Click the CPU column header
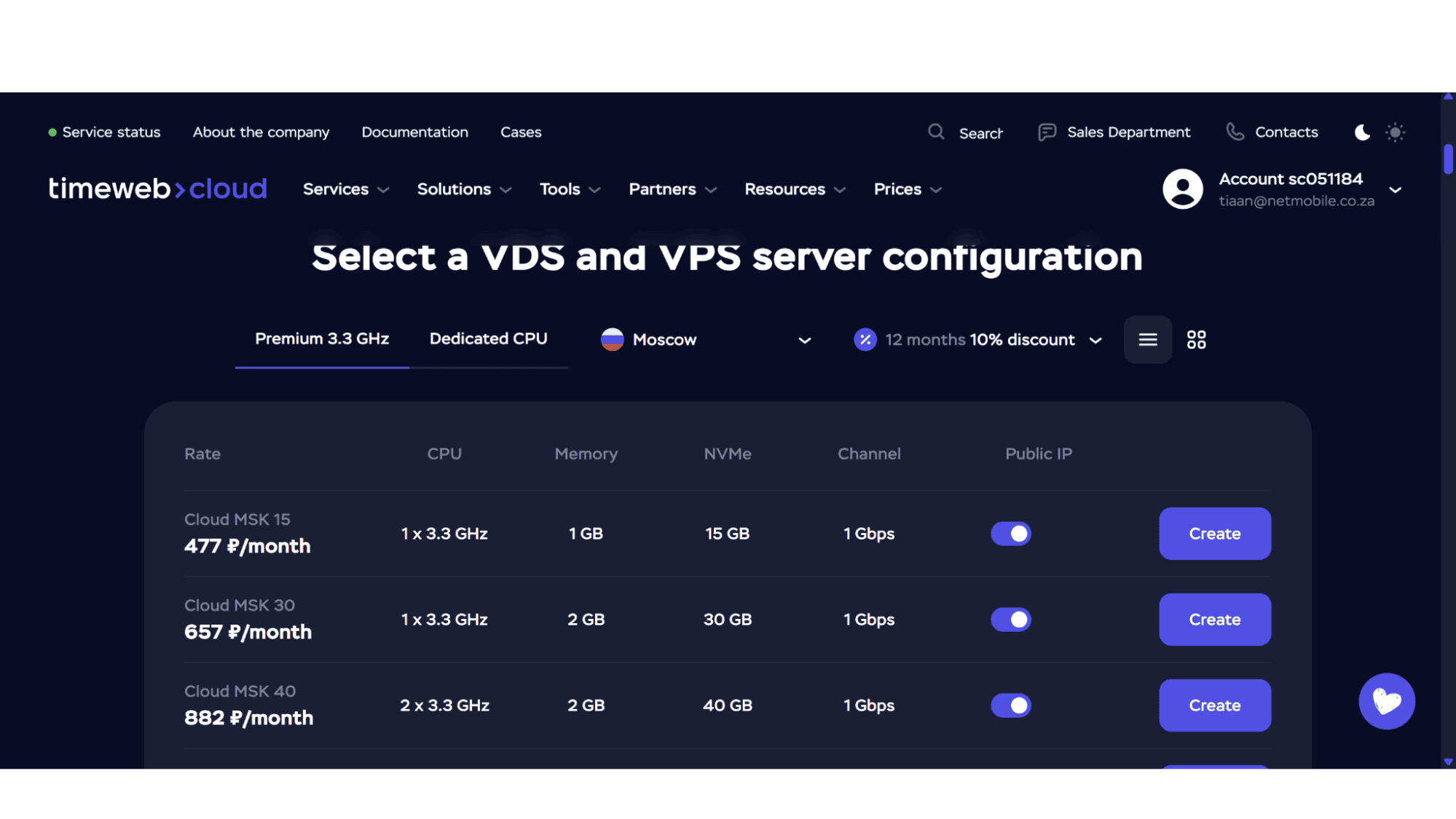This screenshot has height=819, width=1456. tap(444, 454)
